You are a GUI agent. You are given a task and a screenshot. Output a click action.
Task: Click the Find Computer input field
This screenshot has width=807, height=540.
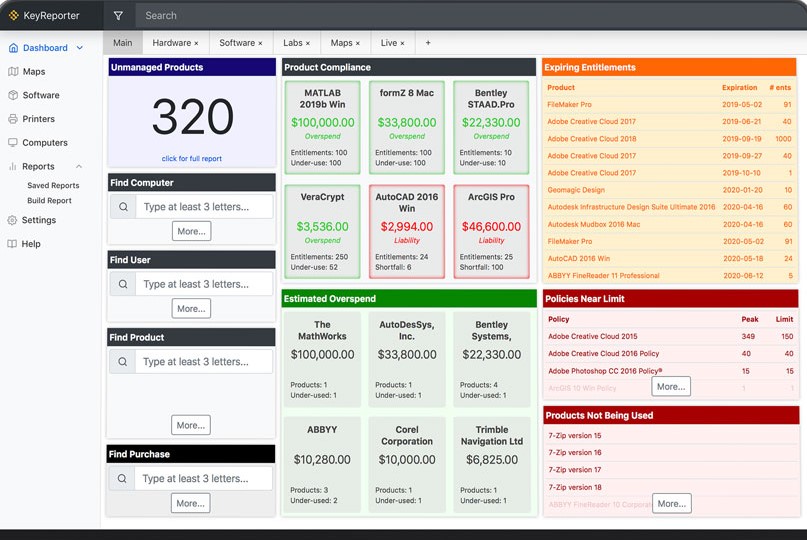[204, 207]
